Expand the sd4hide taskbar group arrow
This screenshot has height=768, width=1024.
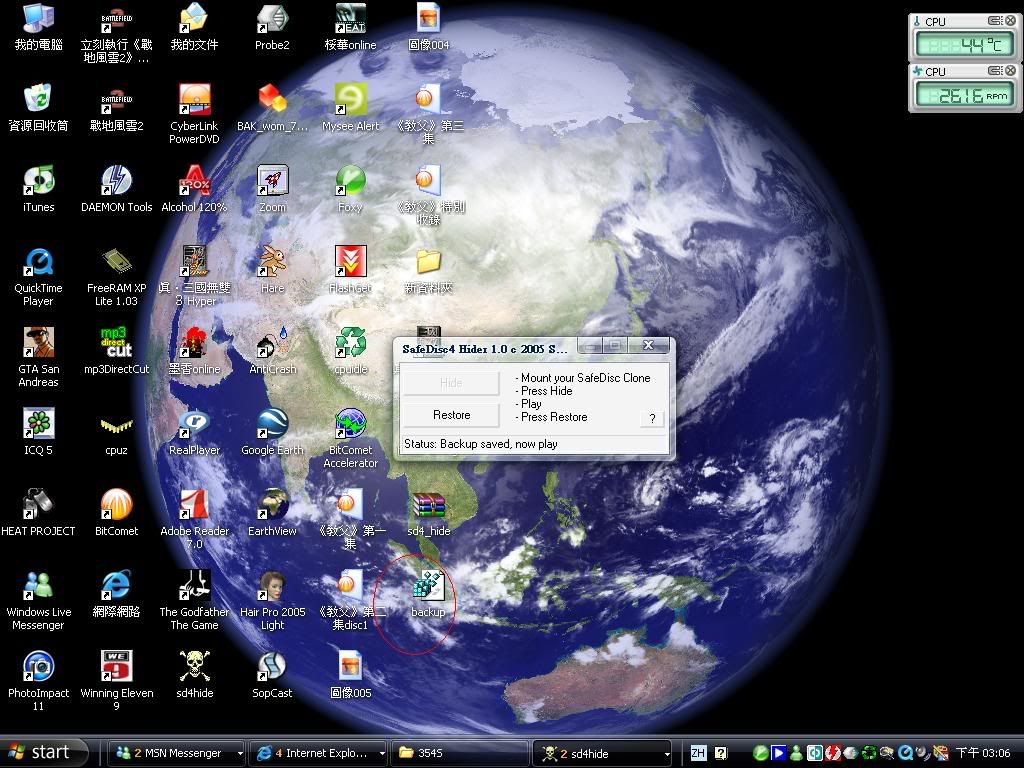pyautogui.click(x=667, y=754)
